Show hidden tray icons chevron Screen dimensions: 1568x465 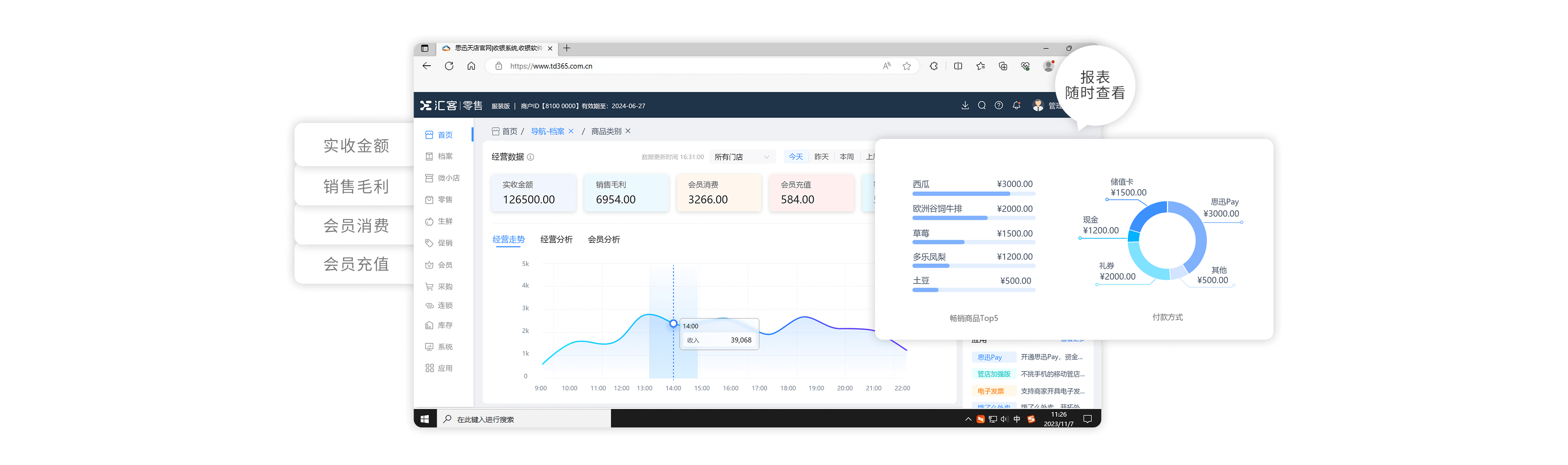pos(968,419)
